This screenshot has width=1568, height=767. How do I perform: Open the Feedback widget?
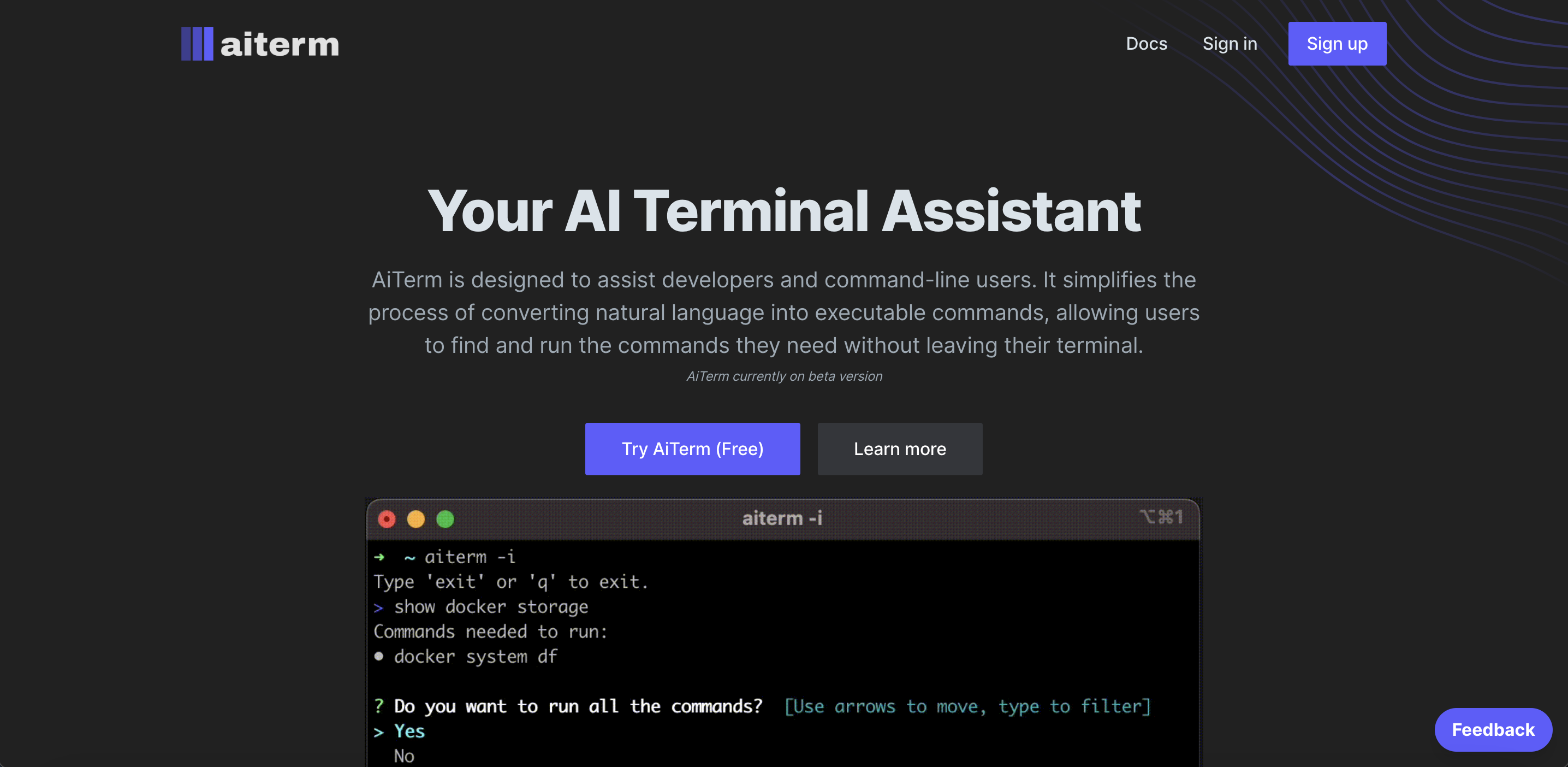click(1493, 729)
